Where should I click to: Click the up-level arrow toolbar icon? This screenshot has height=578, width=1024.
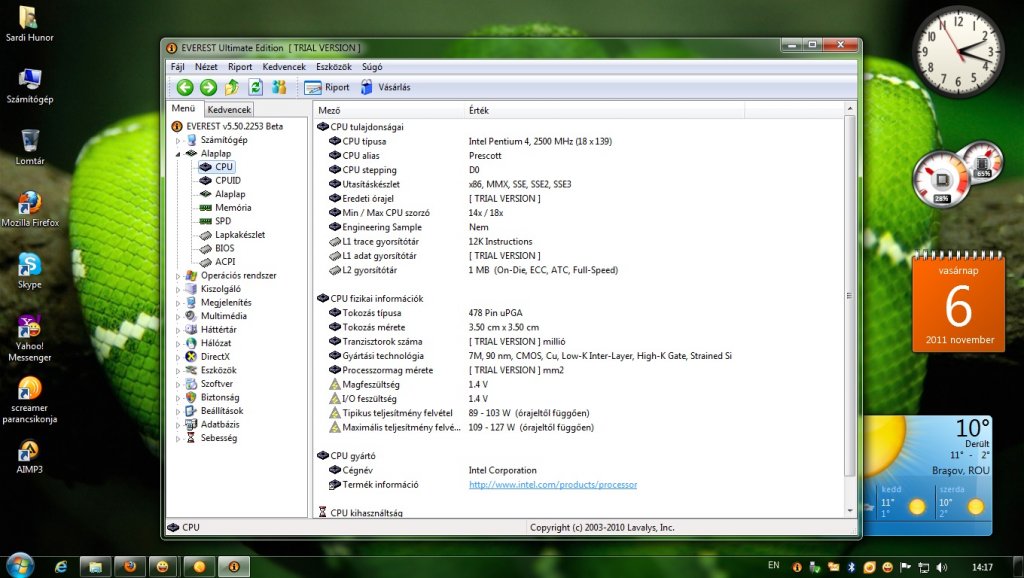click(232, 87)
